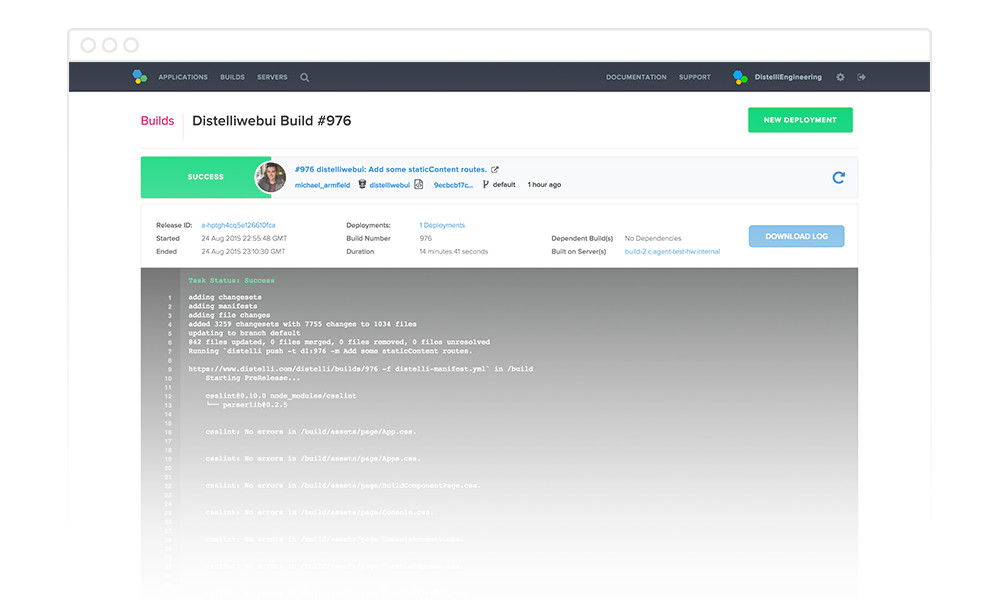Viewport: 1000px width, 600px height.
Task: Click log line 'adding file changes'
Action: coord(229,315)
